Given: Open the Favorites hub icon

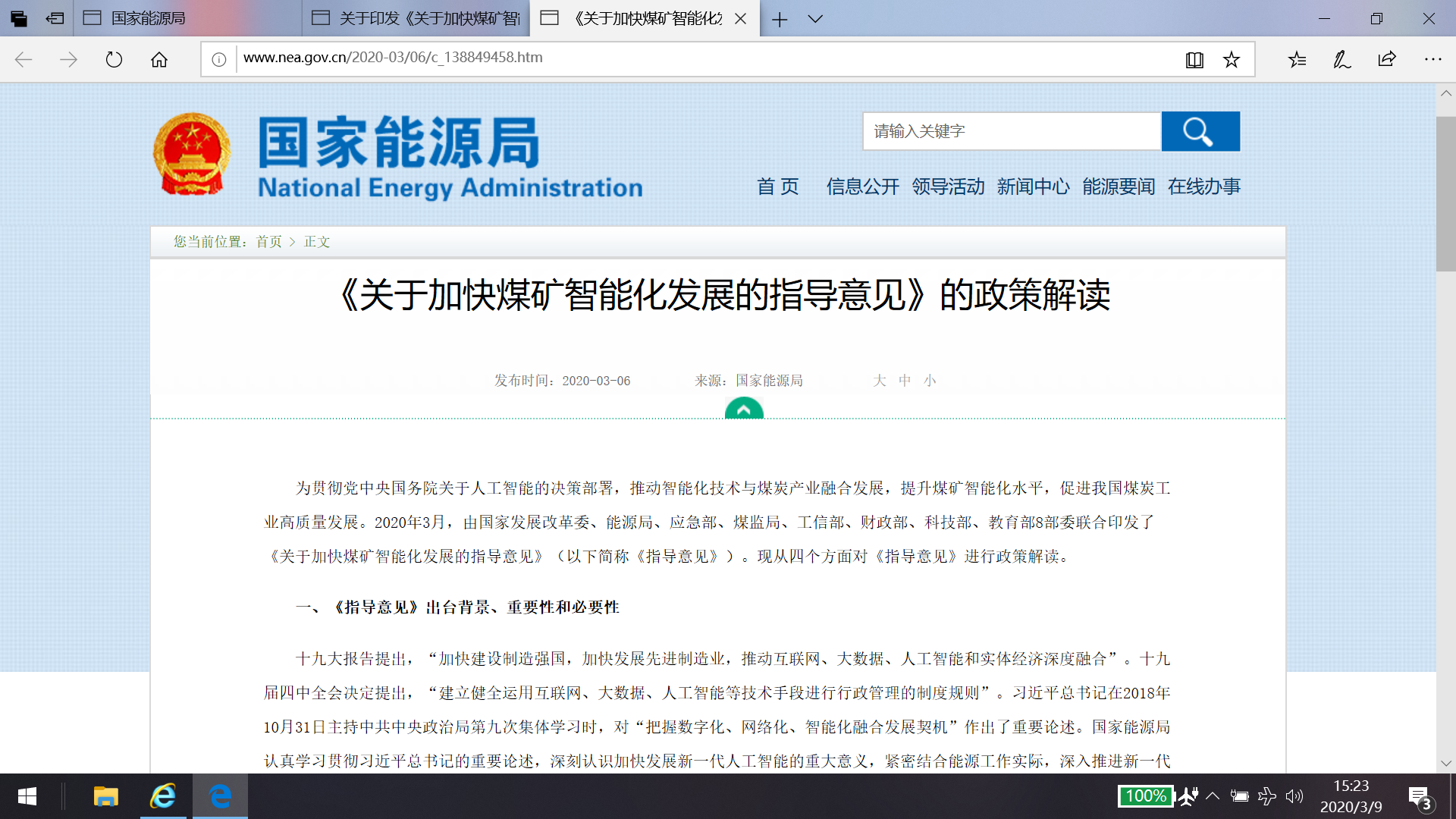Looking at the screenshot, I should tap(1297, 59).
